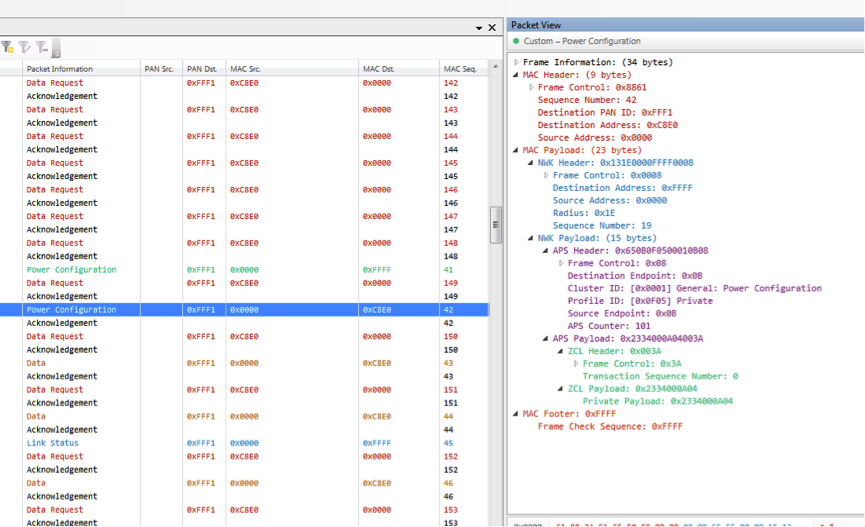Select the Power Configuration packet with sequence 41
This screenshot has width=865, height=527.
(x=71, y=270)
